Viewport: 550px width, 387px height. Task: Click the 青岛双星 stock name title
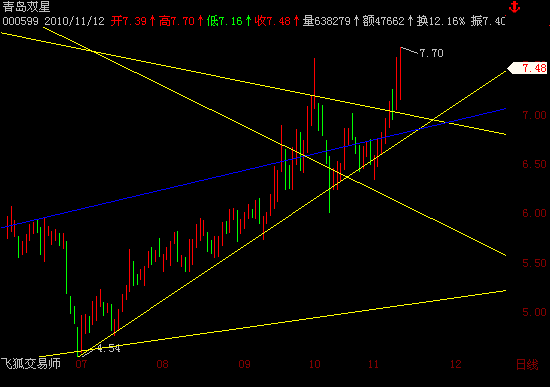click(x=26, y=7)
